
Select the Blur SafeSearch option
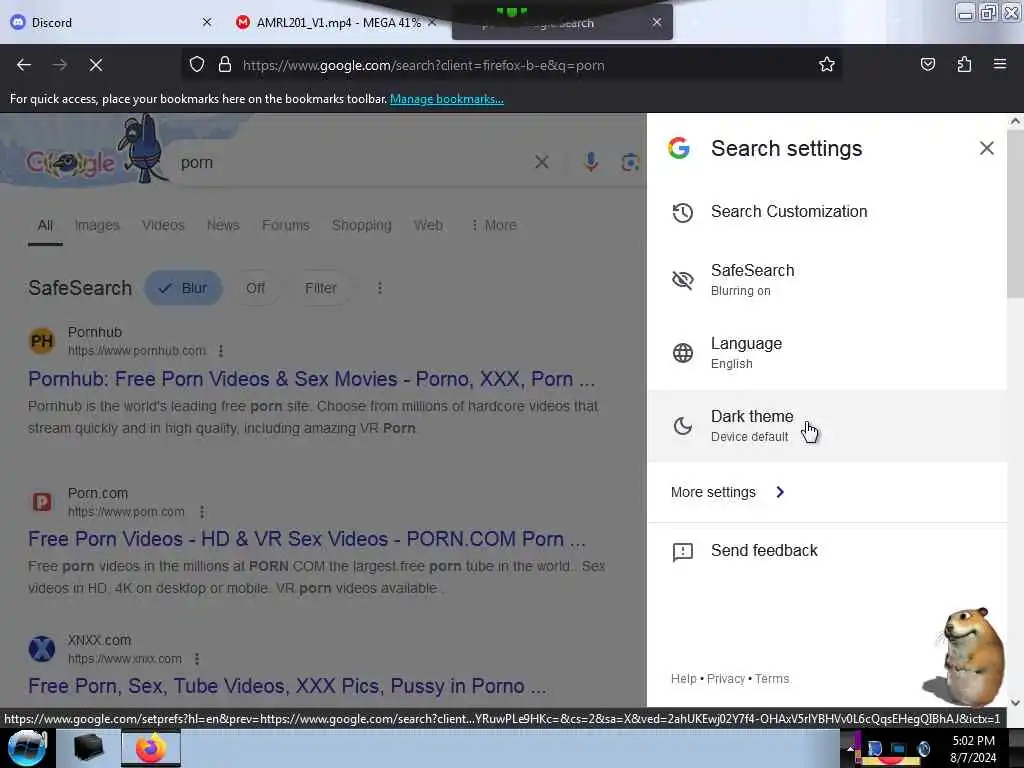pyautogui.click(x=184, y=288)
